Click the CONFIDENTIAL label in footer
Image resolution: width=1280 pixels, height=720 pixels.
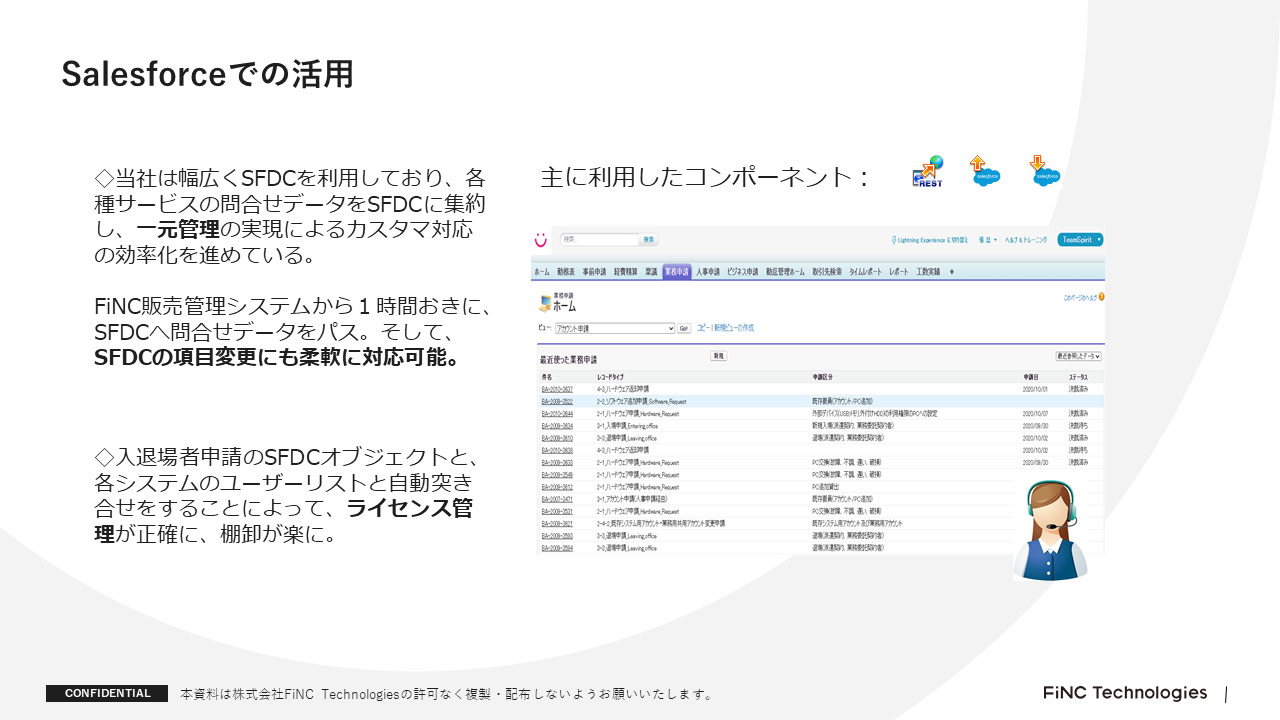(x=107, y=693)
